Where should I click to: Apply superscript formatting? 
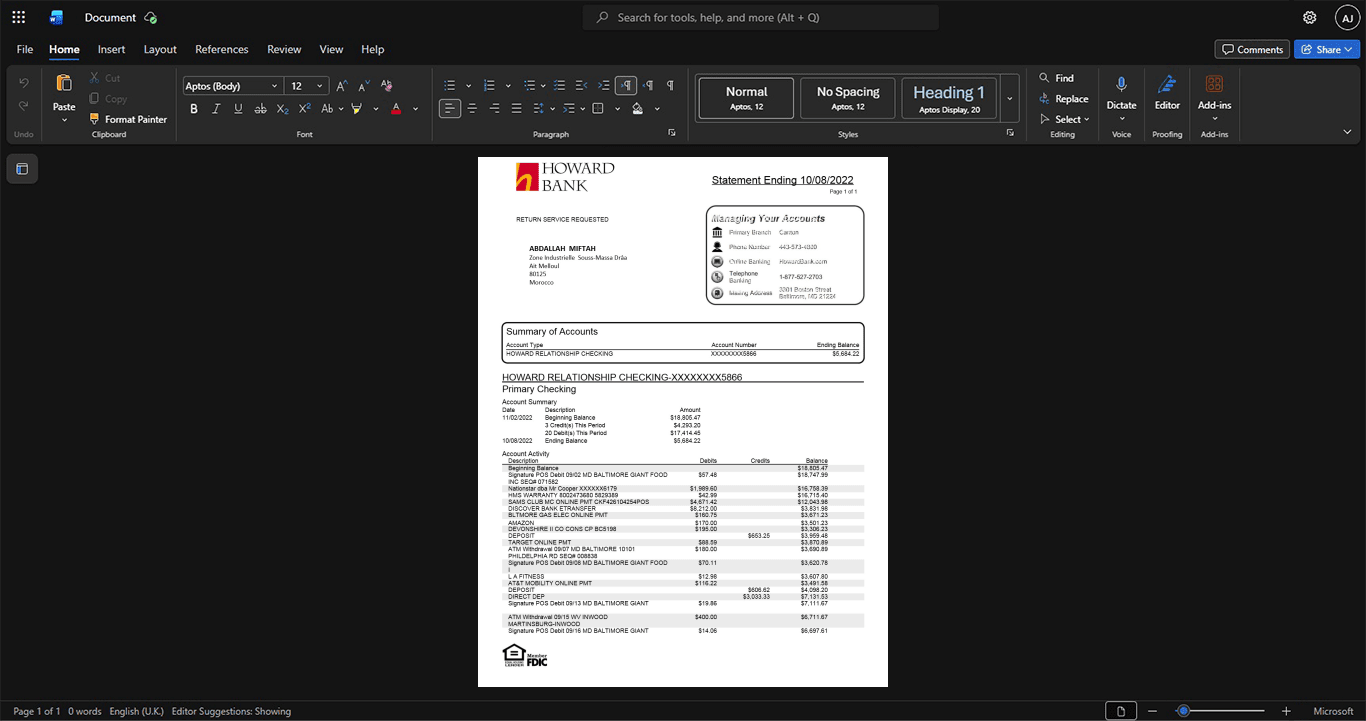305,109
